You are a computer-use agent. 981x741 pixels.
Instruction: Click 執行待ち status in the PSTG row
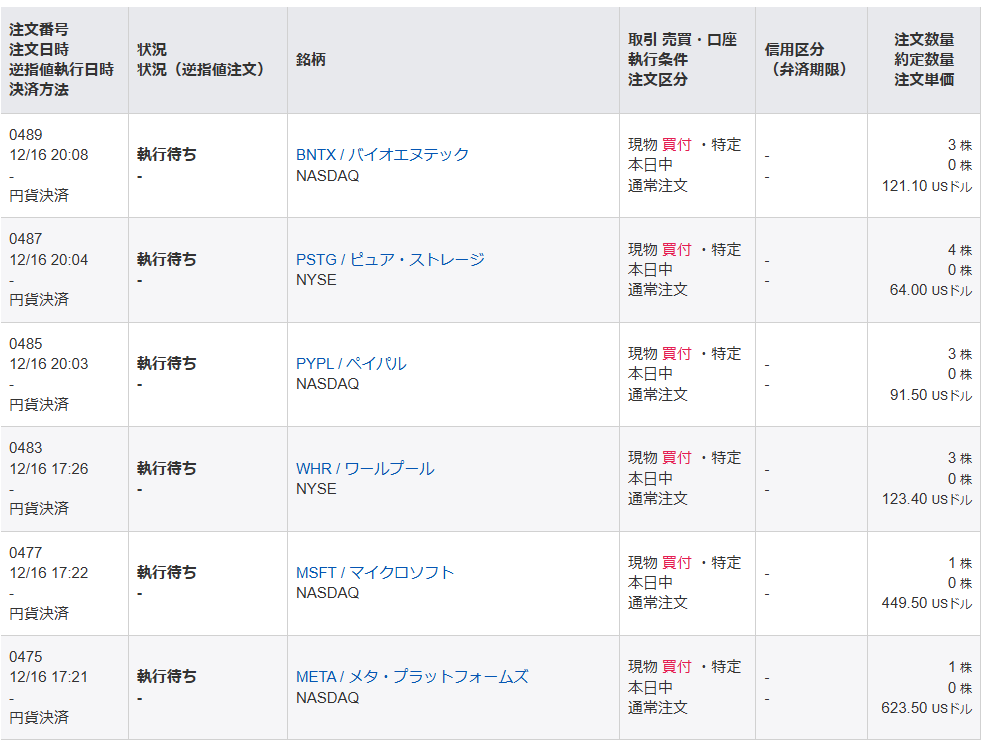pos(166,259)
